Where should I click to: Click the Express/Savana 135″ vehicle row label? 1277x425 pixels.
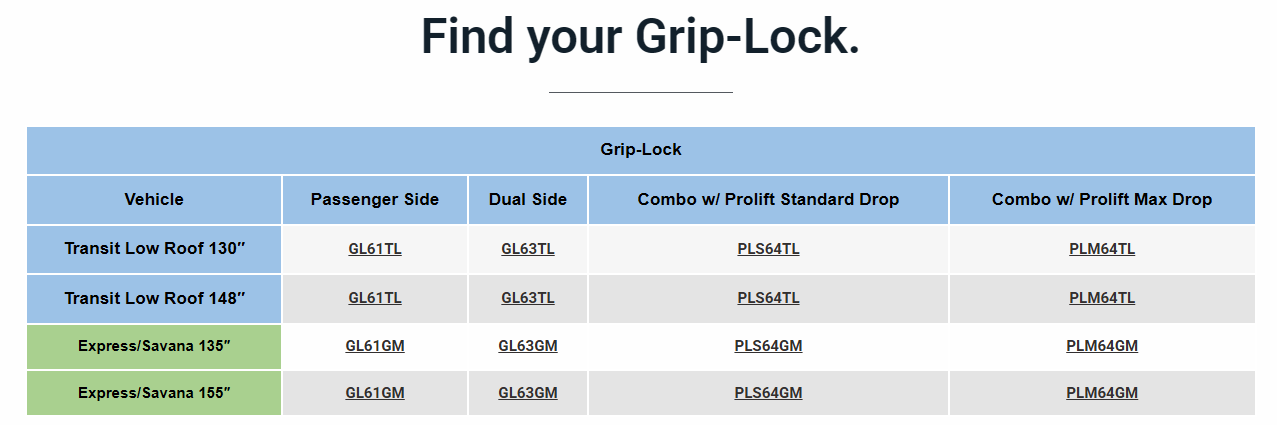pos(154,346)
